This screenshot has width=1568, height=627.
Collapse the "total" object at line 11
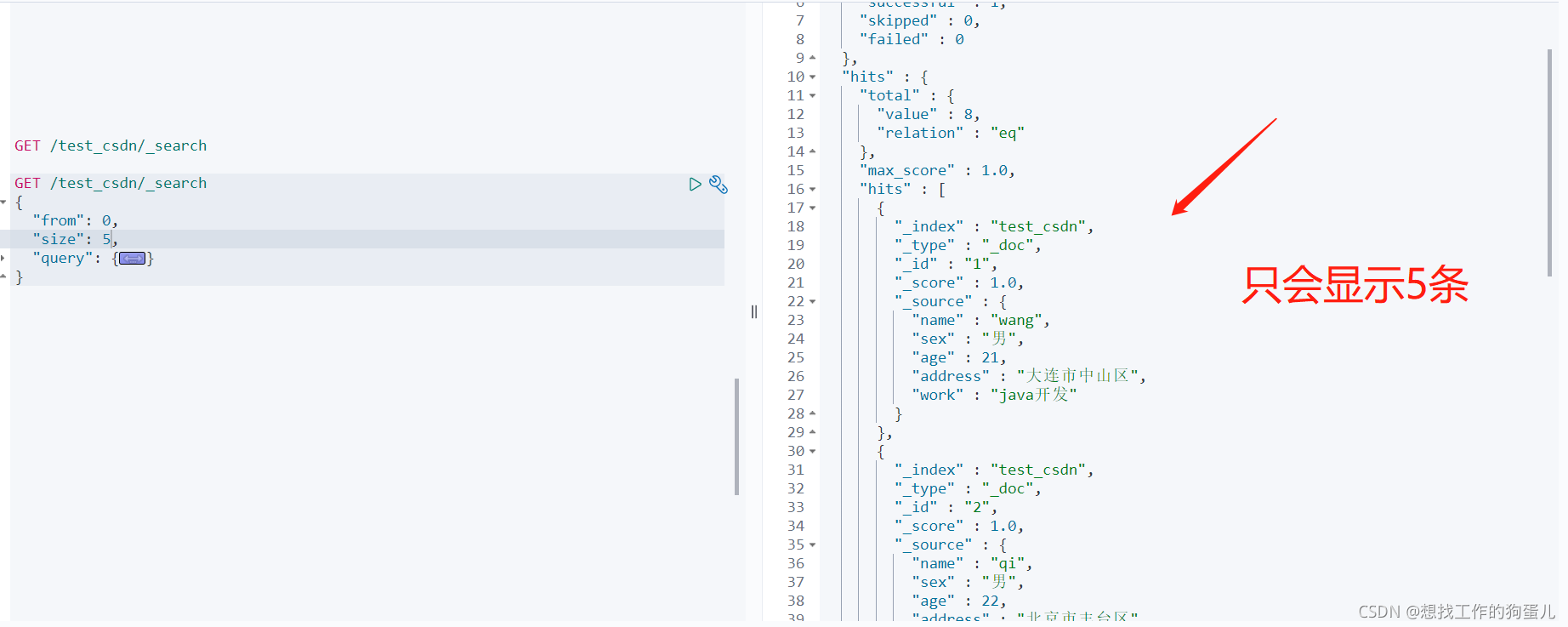[812, 95]
